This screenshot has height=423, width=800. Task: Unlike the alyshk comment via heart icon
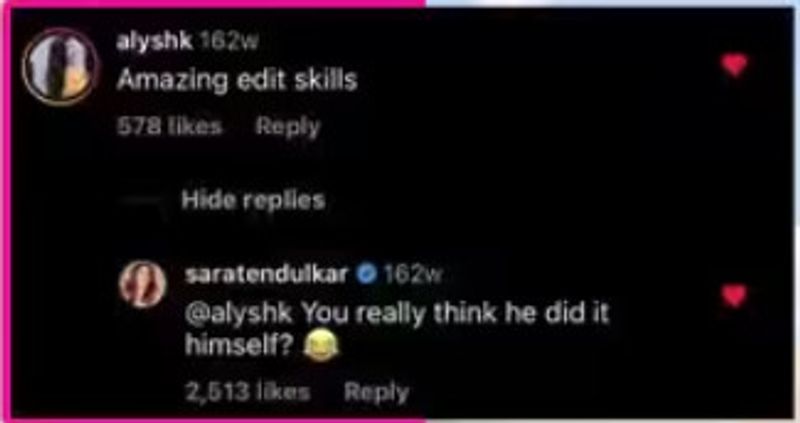[x=735, y=65]
